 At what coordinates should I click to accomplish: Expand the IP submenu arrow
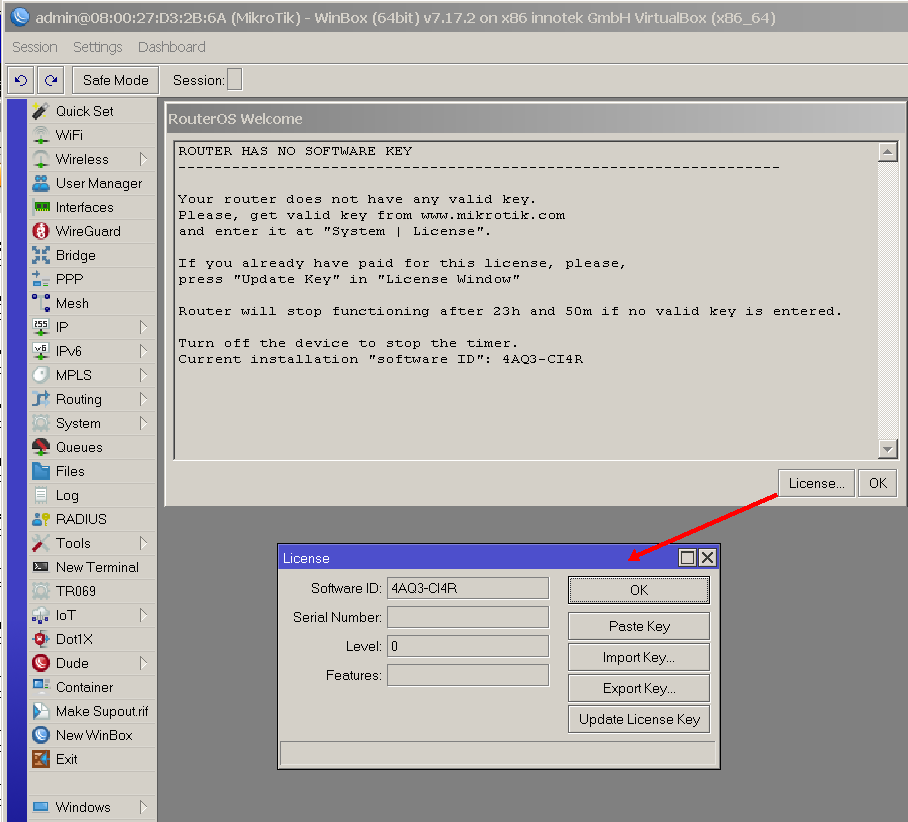point(143,327)
